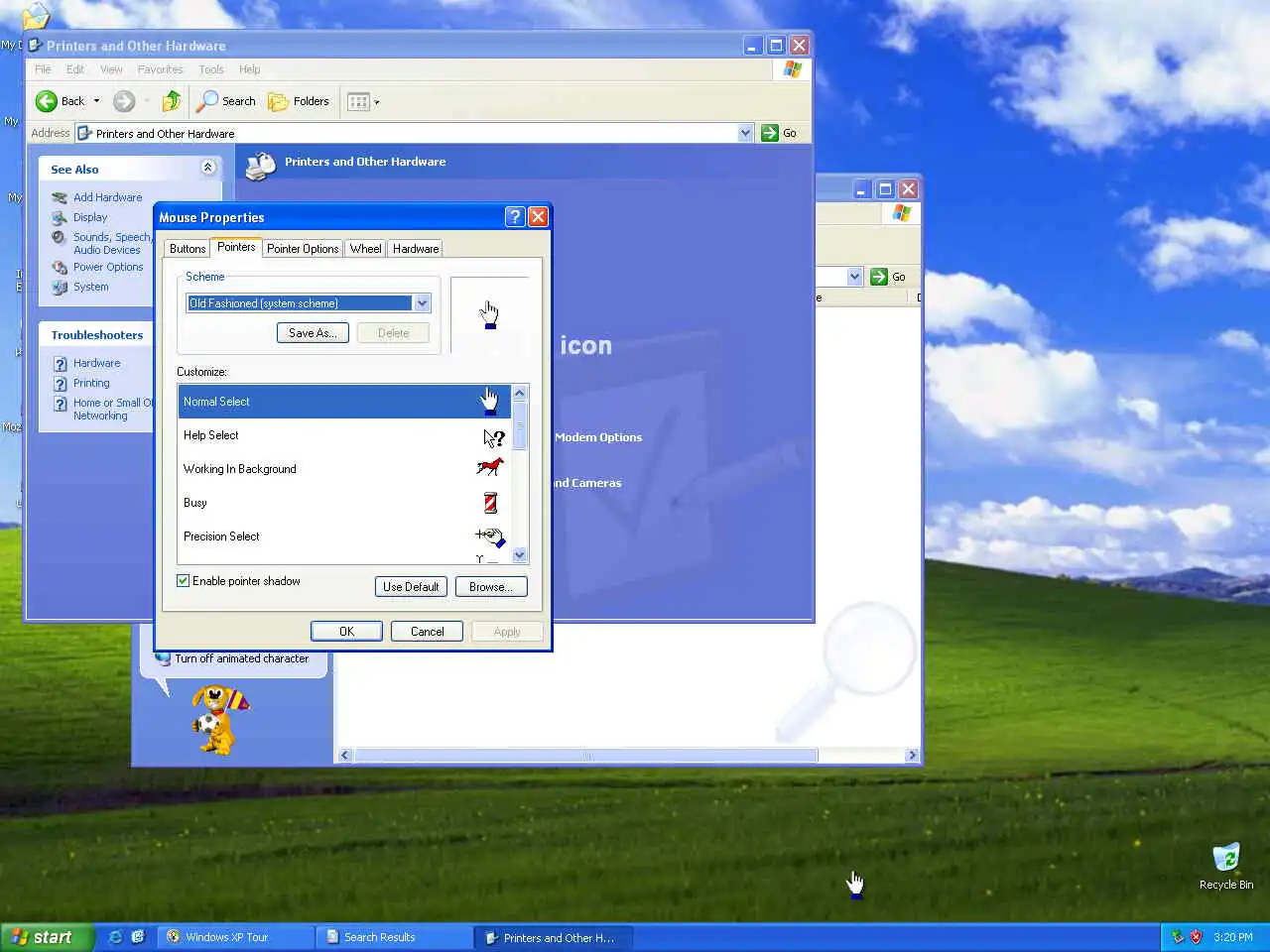Click the Save As button
Viewport: 1270px width, 952px height.
pyautogui.click(x=313, y=333)
